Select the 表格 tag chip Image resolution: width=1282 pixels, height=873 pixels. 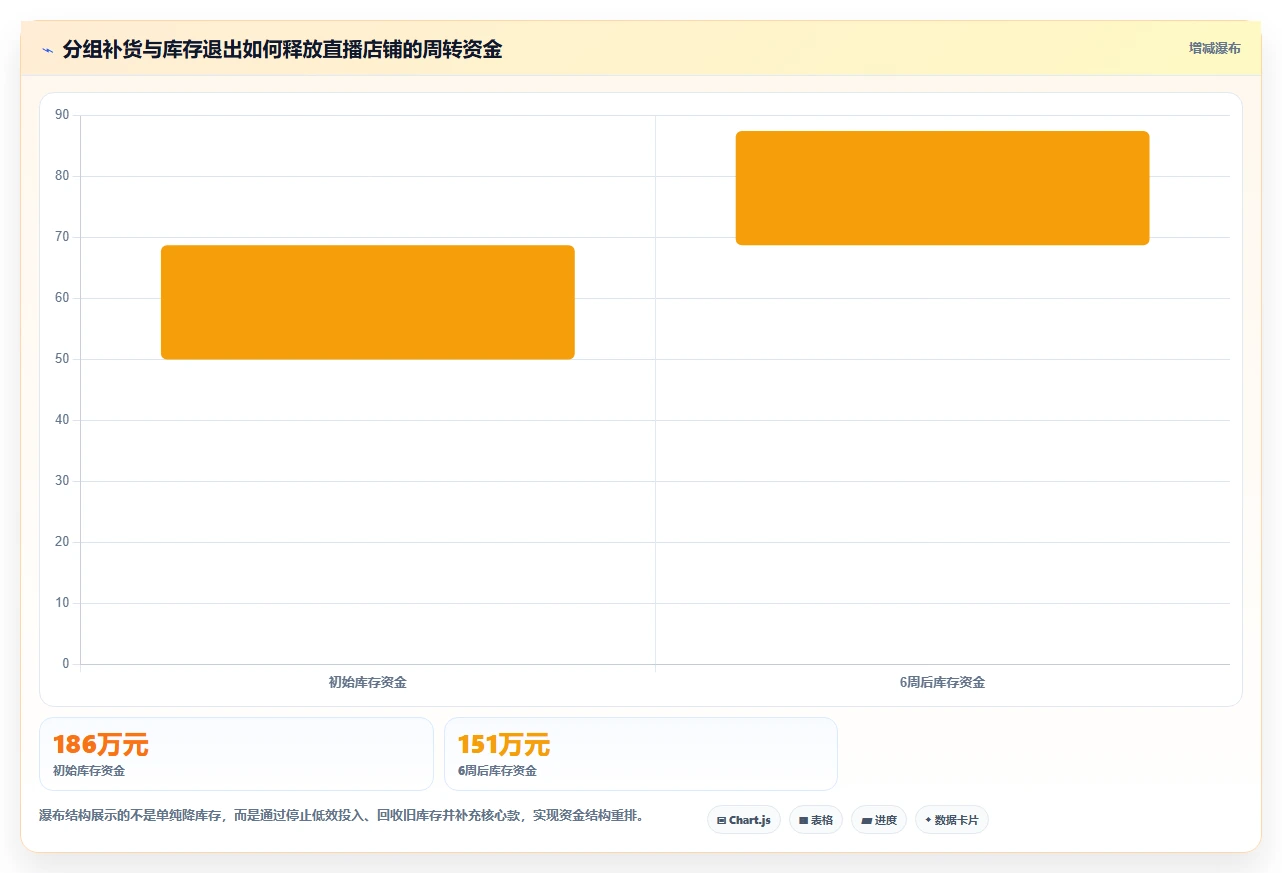[x=816, y=820]
